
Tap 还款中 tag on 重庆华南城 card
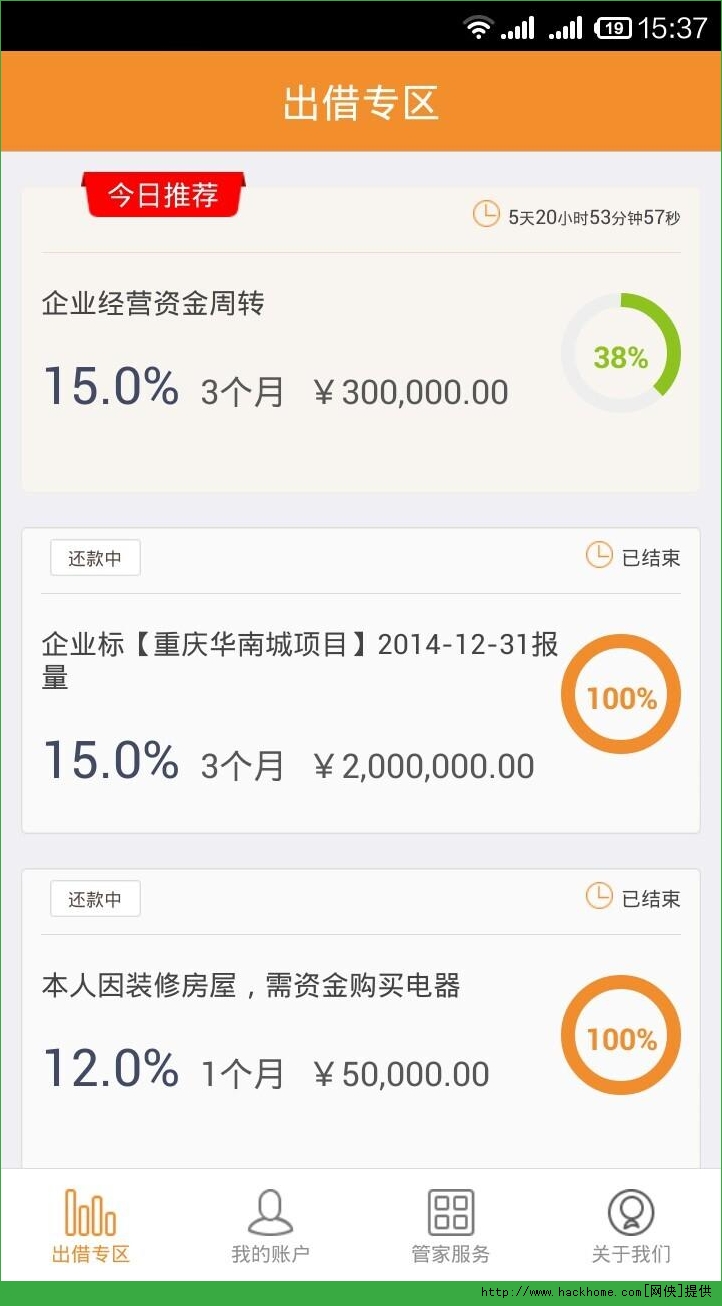click(95, 558)
